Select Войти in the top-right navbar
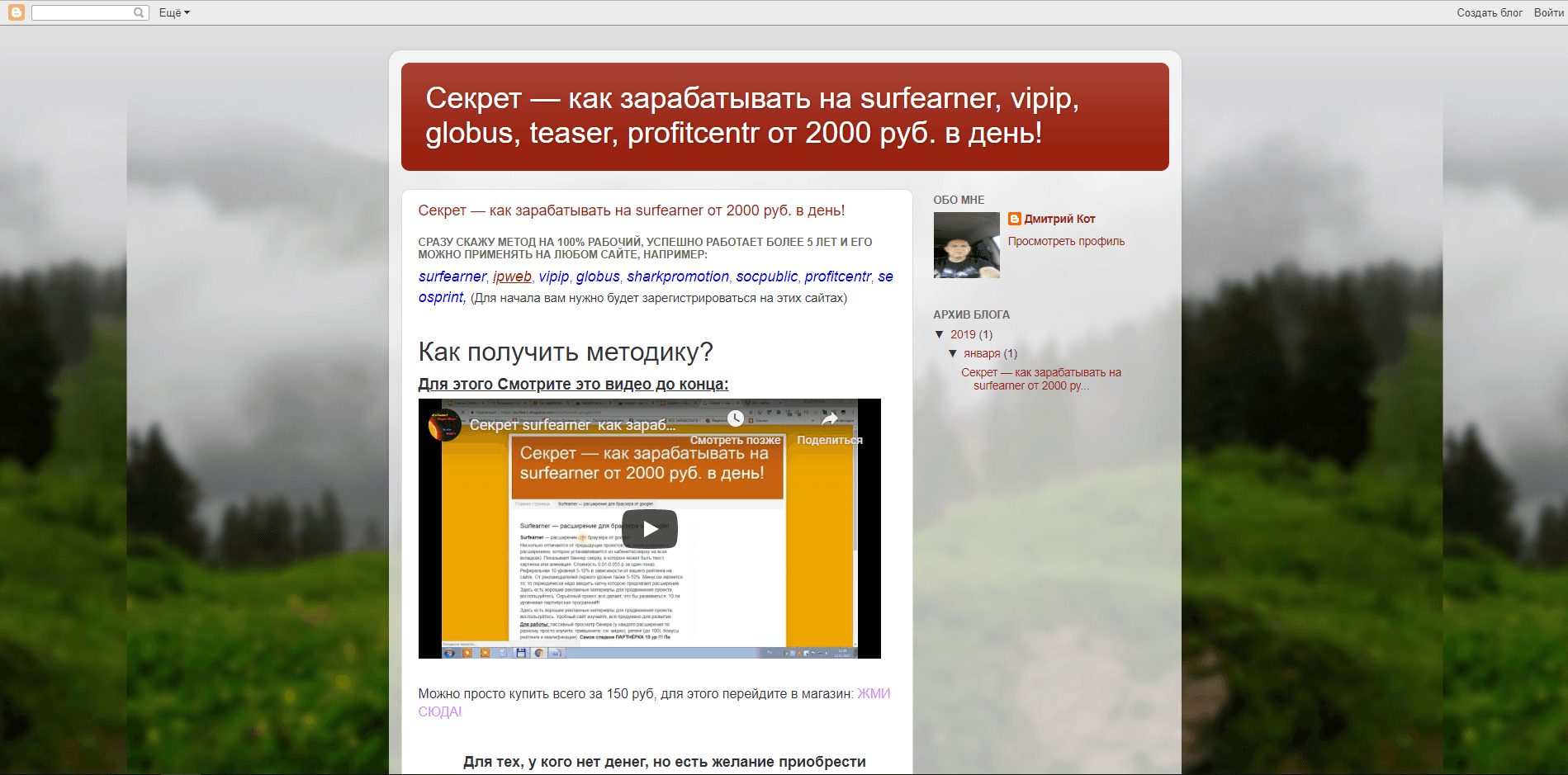This screenshot has width=1568, height=775. tap(1547, 12)
